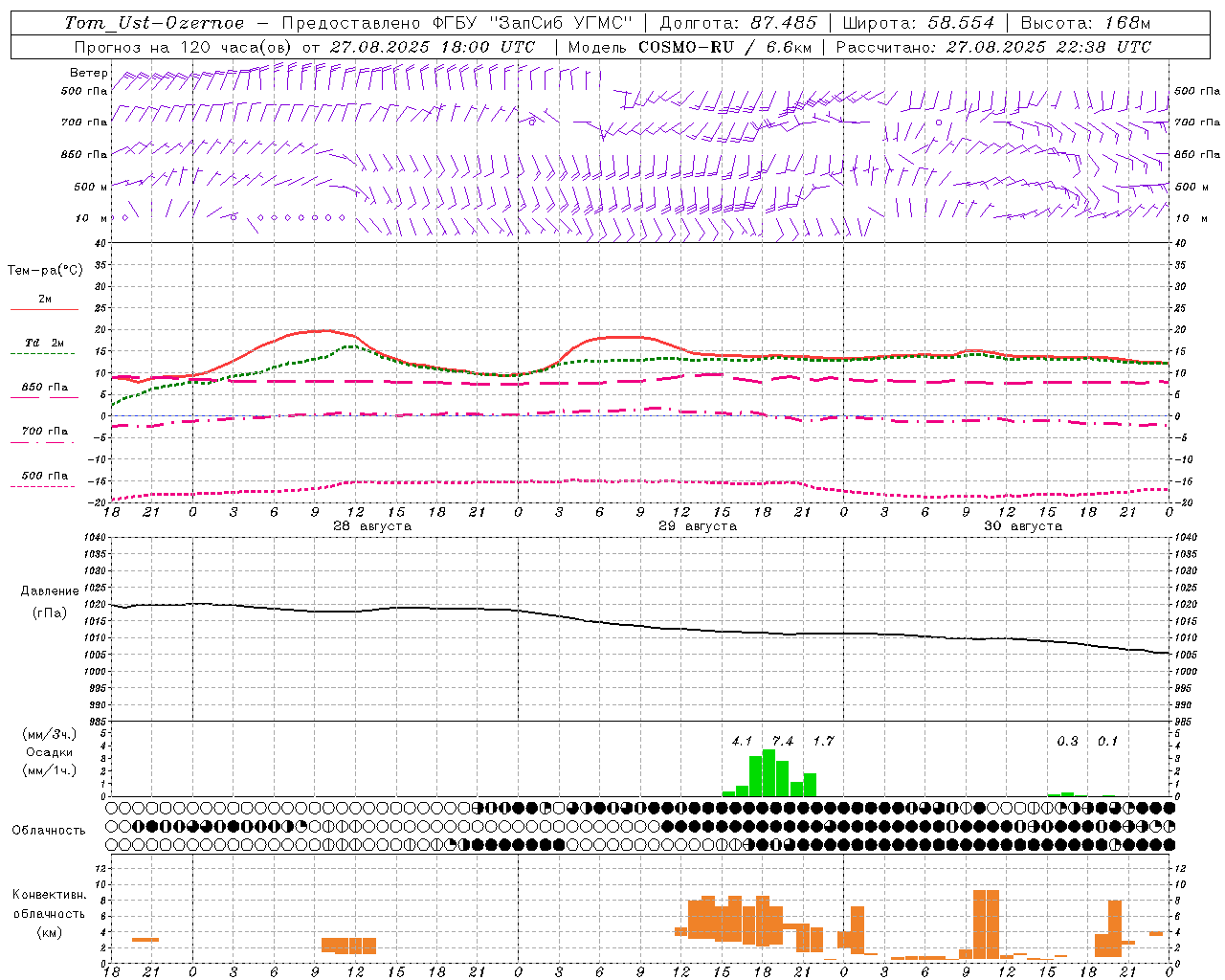Click the 1.7 precipitation total value
1225x980 pixels.
[x=823, y=741]
